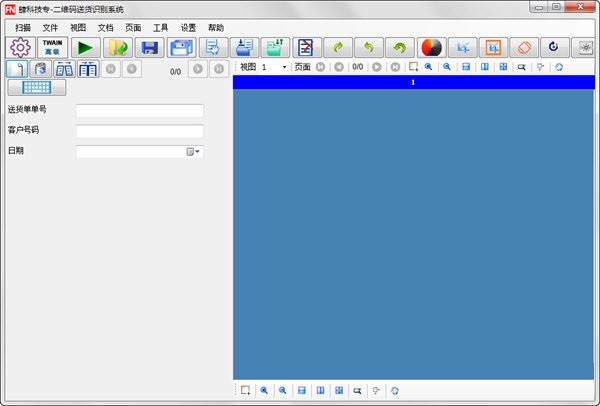The height and width of the screenshot is (406, 600).
Task: Open the 工具 menu
Action: tap(160, 27)
